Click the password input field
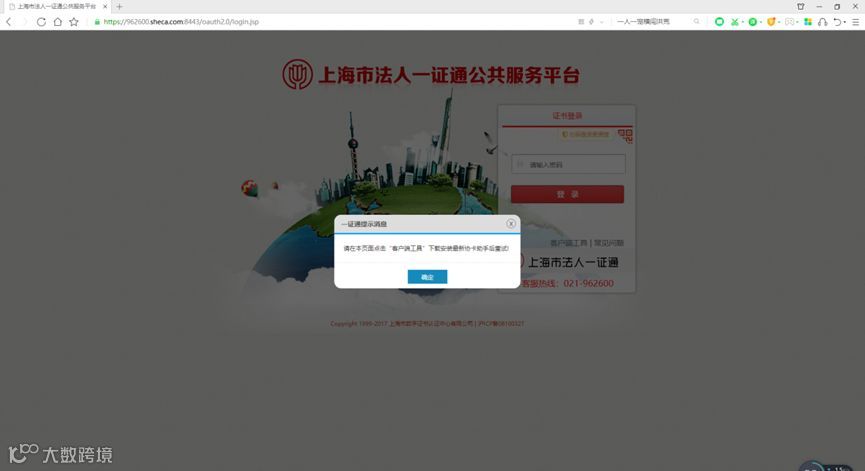Image resolution: width=865 pixels, height=471 pixels. coord(568,164)
